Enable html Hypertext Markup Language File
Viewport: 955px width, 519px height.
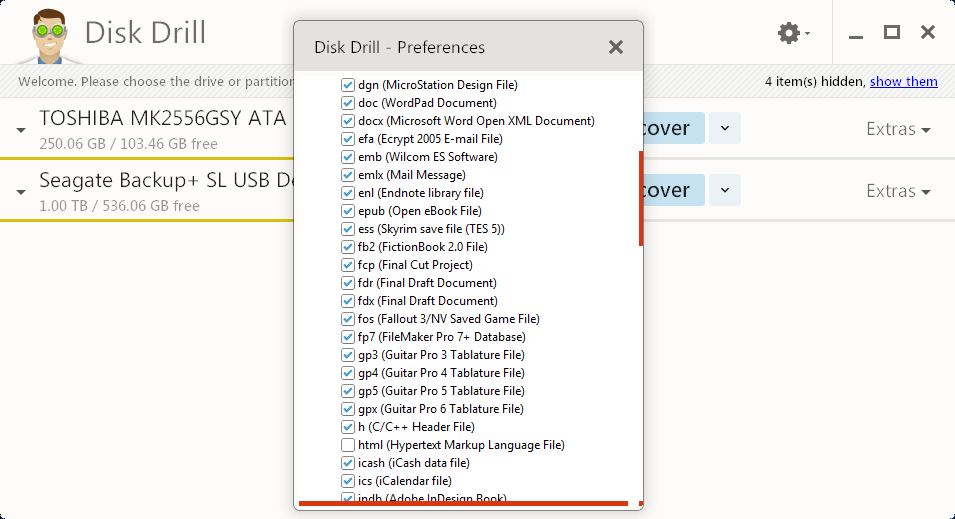(x=348, y=445)
